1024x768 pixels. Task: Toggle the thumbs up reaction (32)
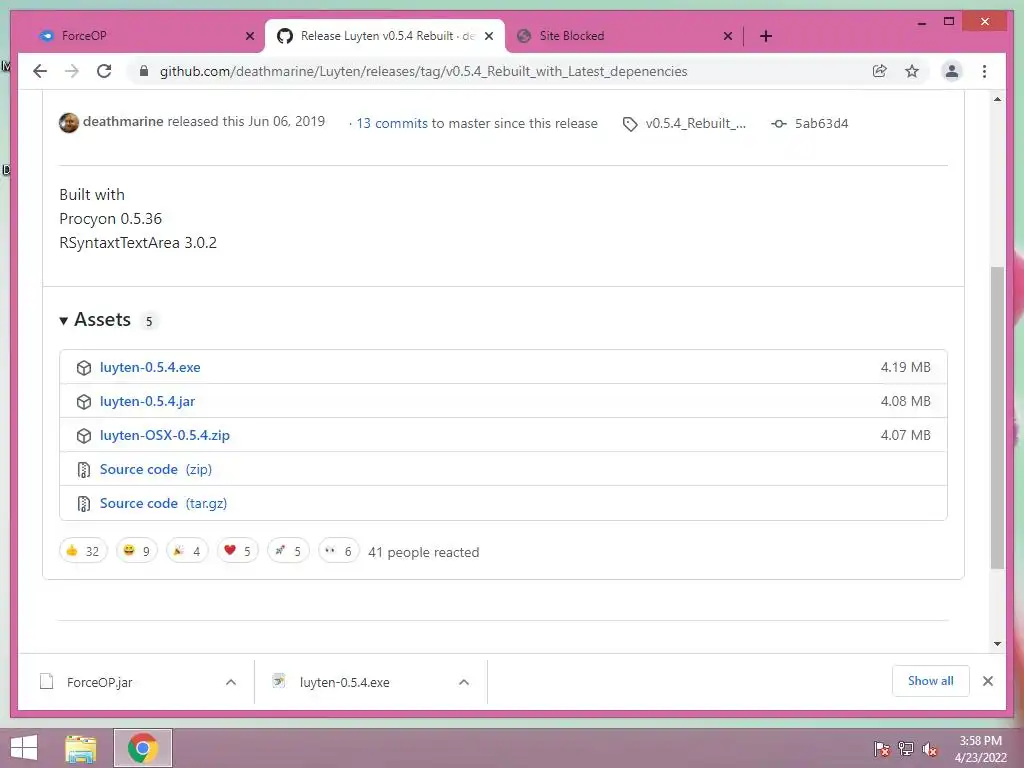[83, 551]
